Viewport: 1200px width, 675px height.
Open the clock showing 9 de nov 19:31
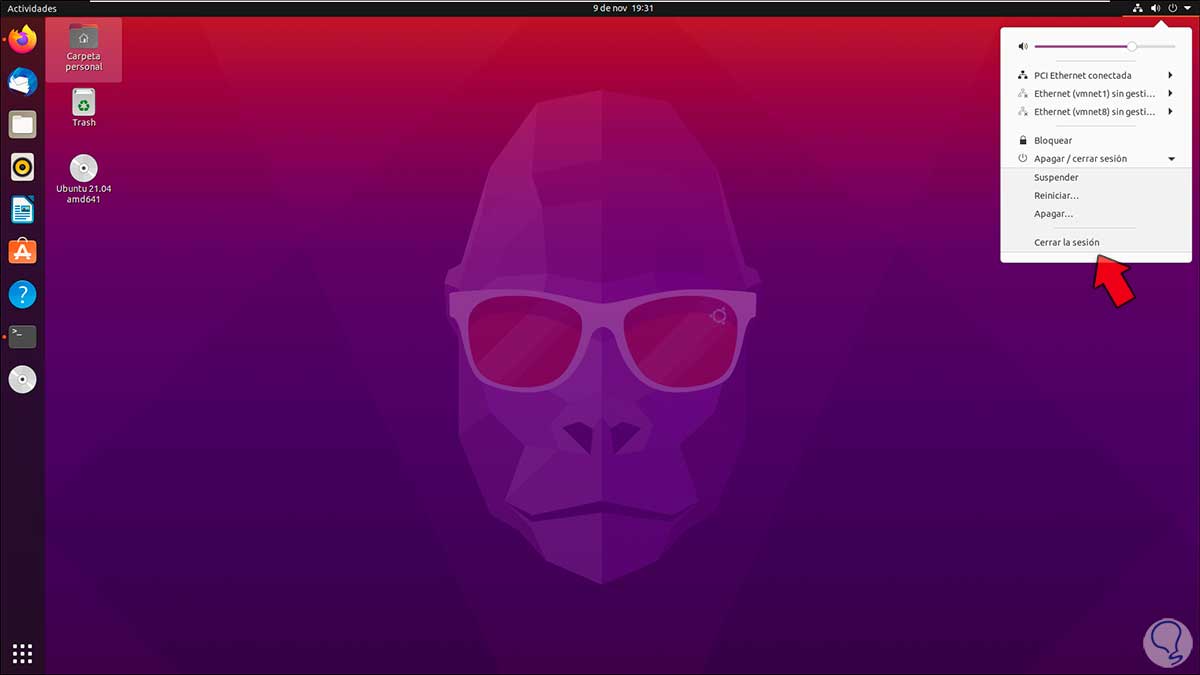click(623, 8)
